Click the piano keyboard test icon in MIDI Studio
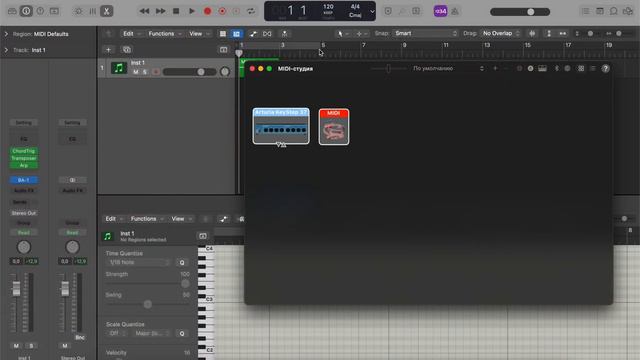The height and width of the screenshot is (360, 640). (542, 69)
